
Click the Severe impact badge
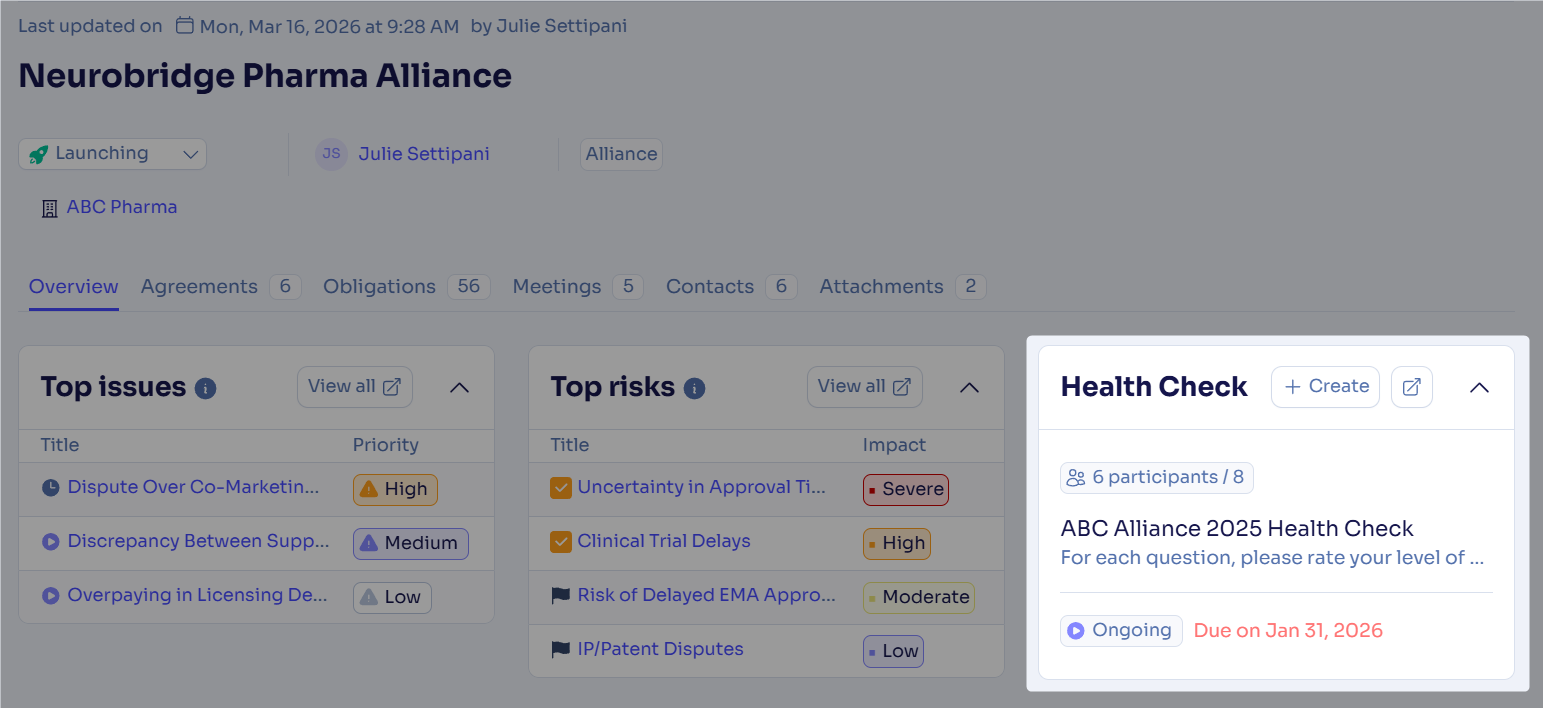[x=905, y=490]
